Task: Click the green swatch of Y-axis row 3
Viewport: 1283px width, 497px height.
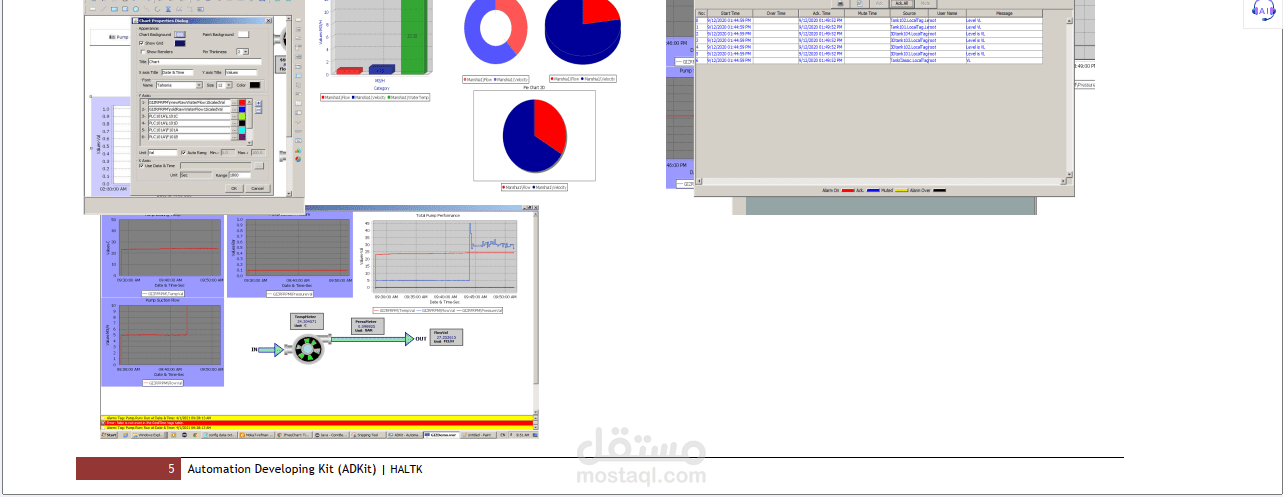Action: pyautogui.click(x=242, y=116)
